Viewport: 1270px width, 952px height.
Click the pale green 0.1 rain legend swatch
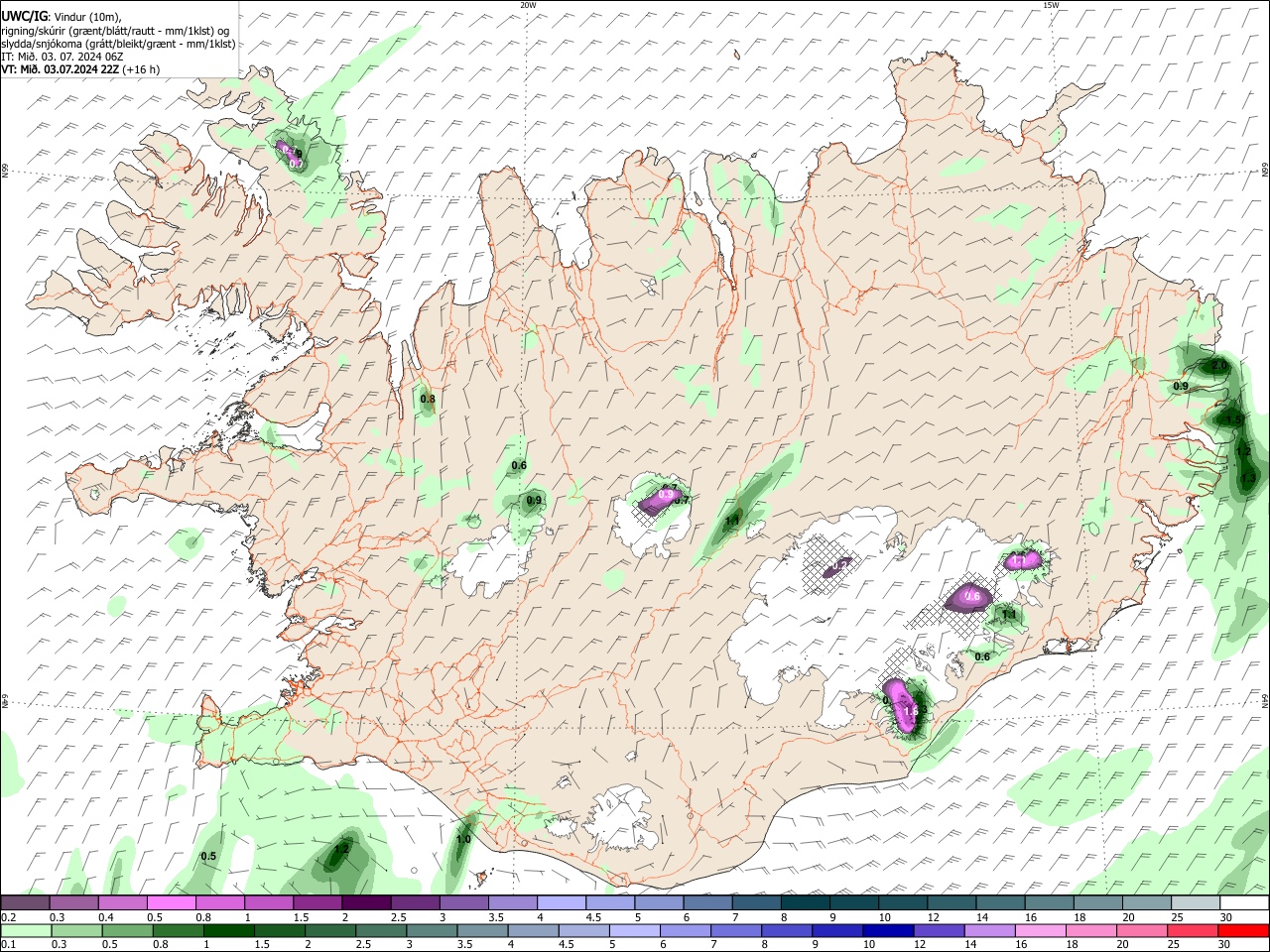26,930
